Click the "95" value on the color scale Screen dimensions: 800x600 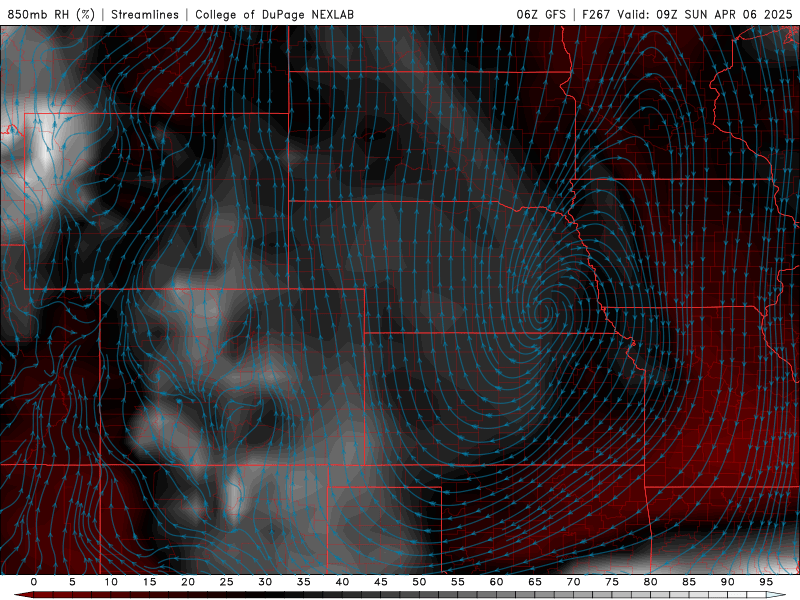pos(766,582)
